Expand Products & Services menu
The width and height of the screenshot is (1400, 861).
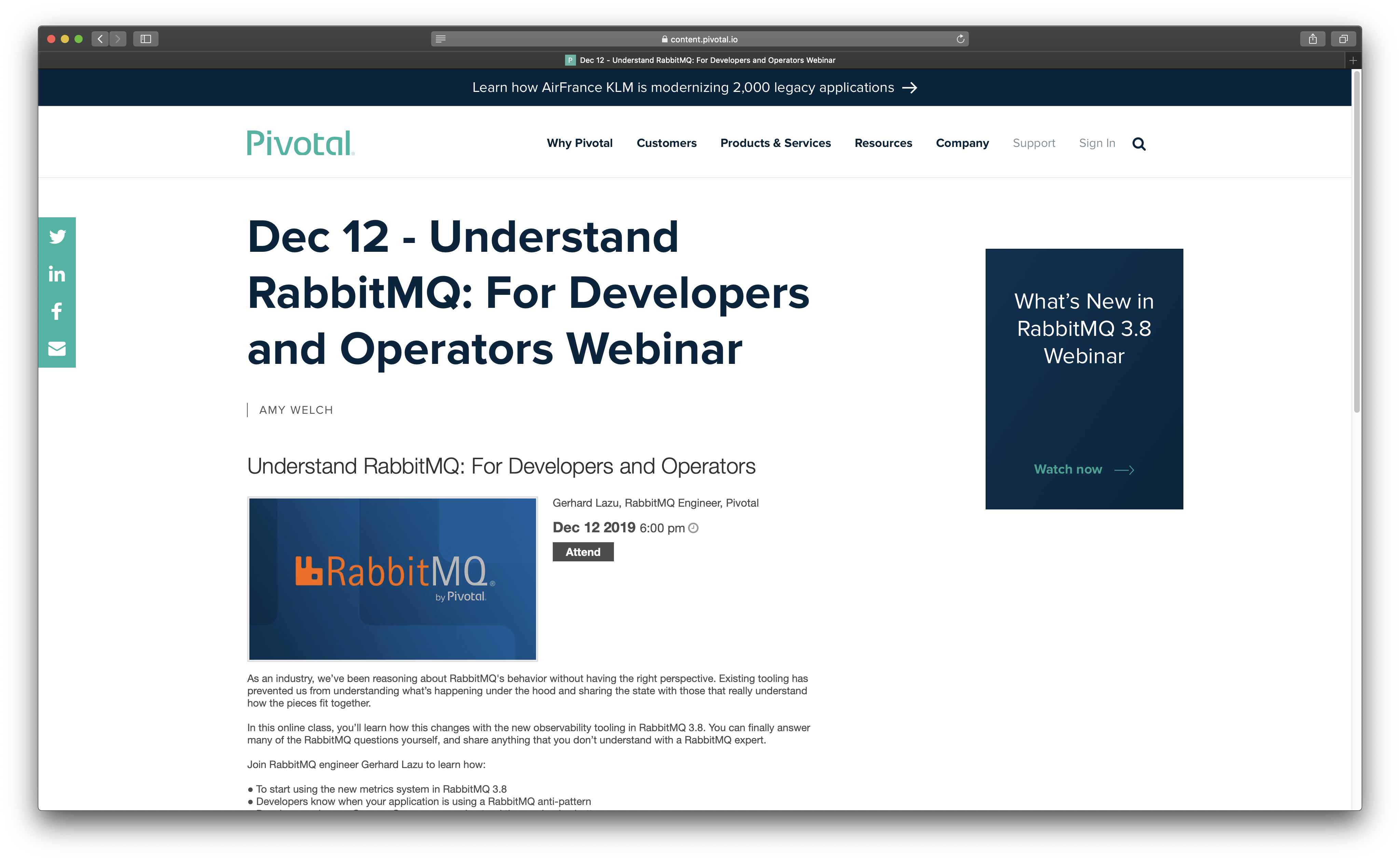pyautogui.click(x=776, y=143)
